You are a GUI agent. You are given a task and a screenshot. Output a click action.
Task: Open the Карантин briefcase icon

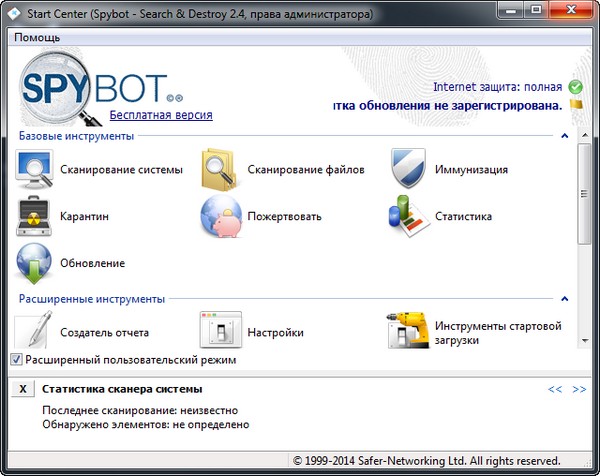point(34,217)
